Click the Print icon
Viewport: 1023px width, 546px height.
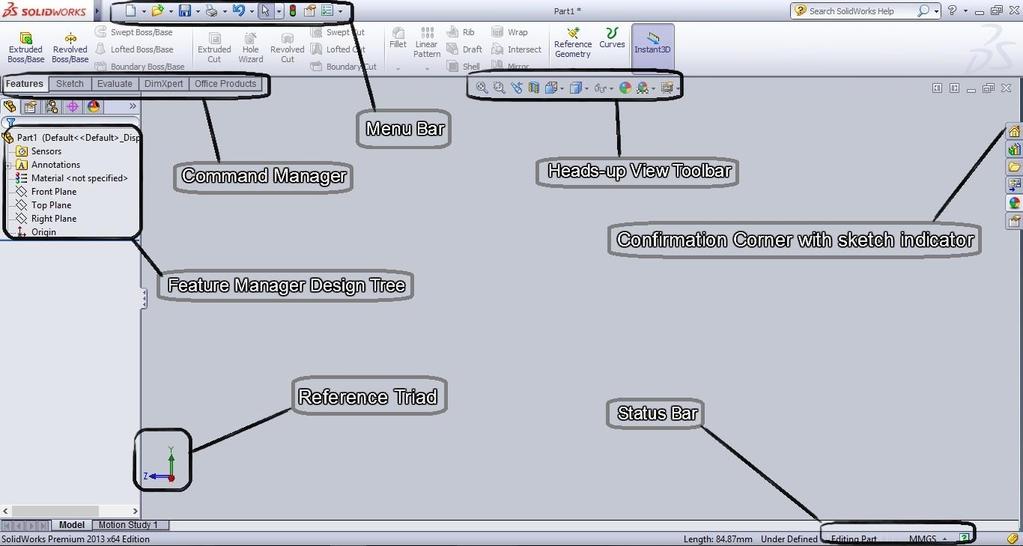(212, 11)
